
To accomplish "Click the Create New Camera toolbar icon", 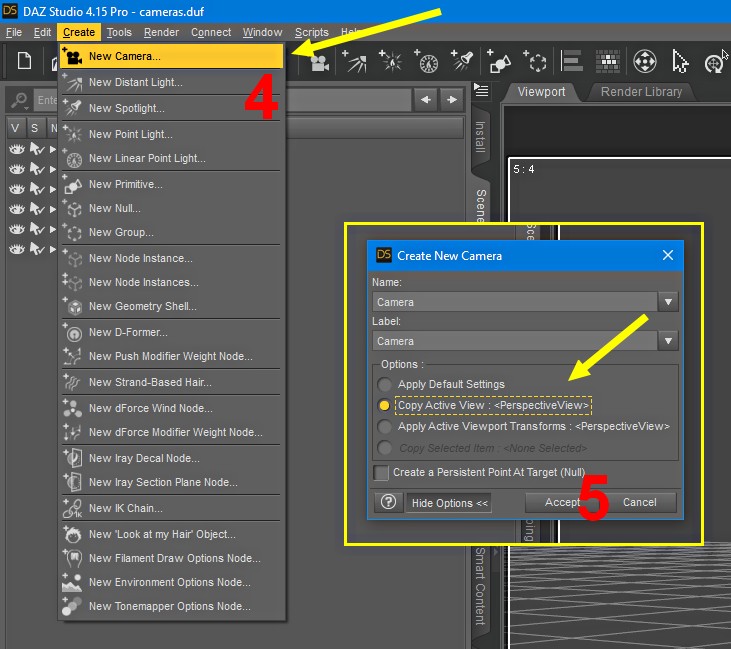I will point(320,62).
